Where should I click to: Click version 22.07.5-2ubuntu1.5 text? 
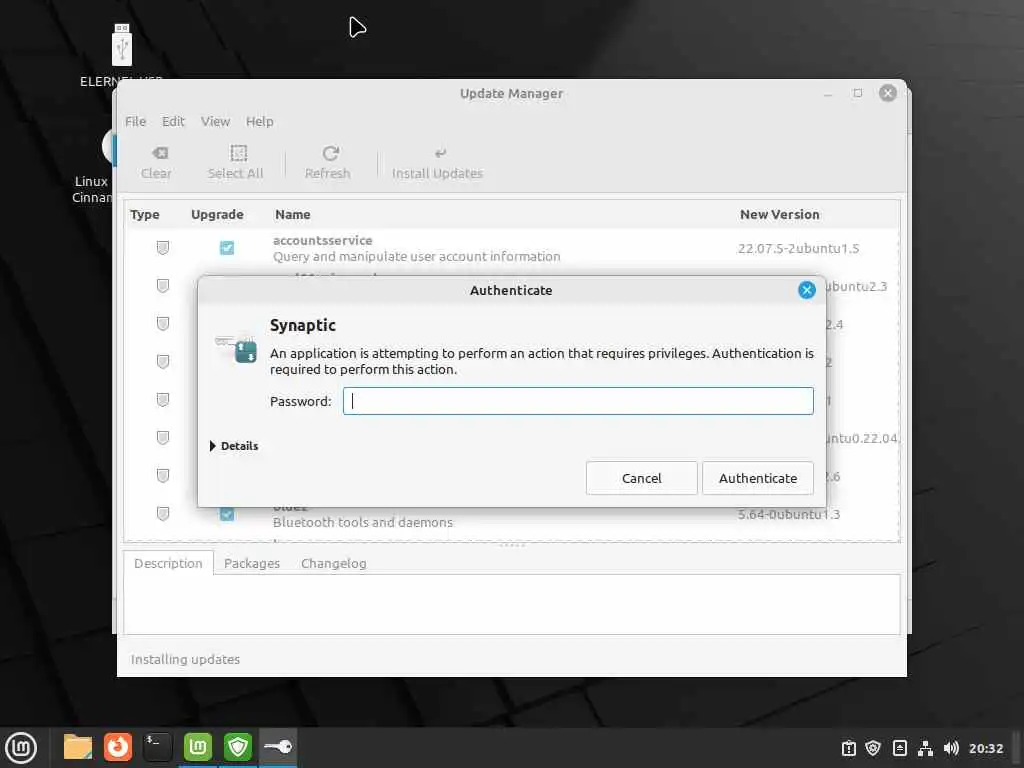click(x=798, y=248)
